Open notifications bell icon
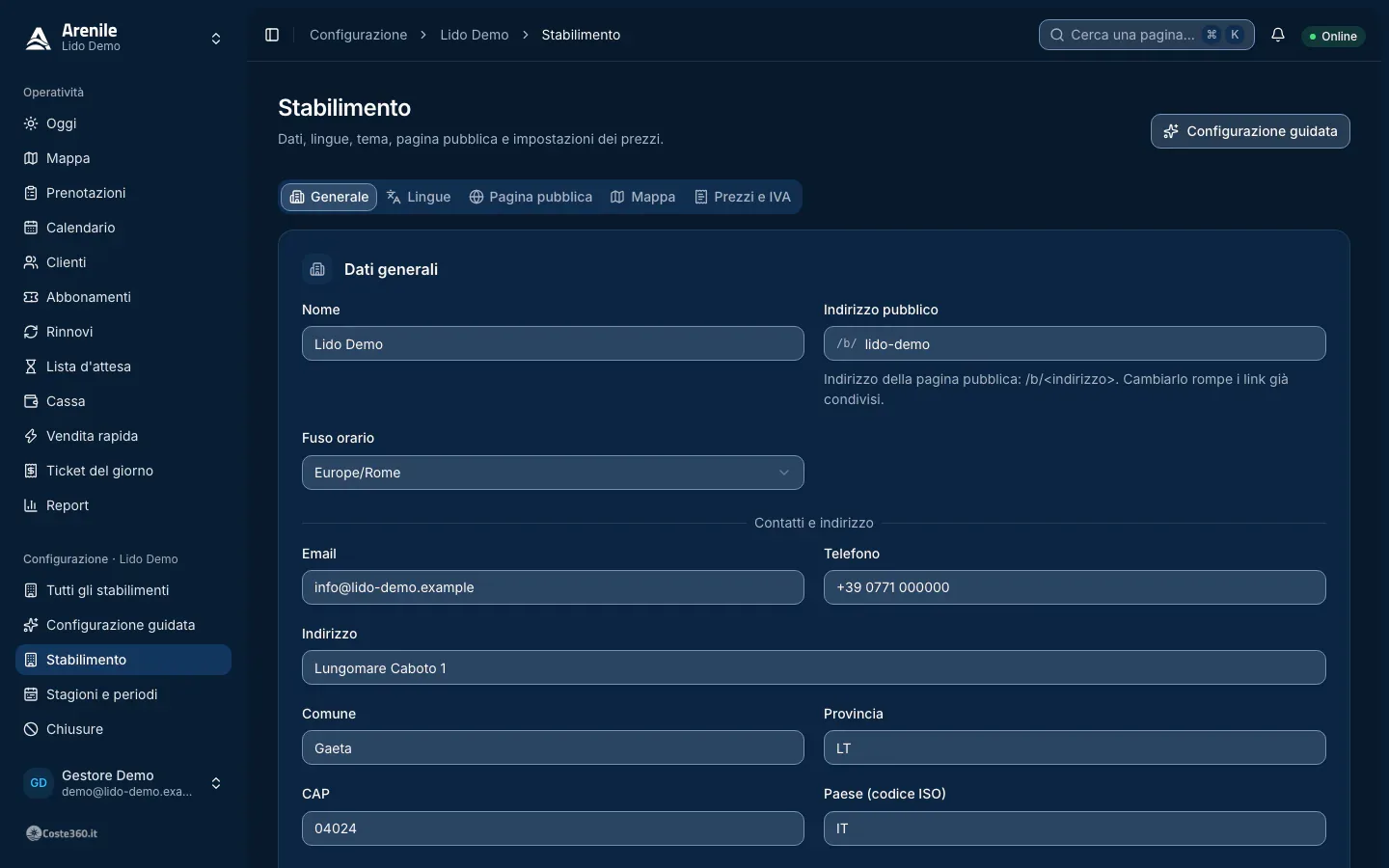1389x868 pixels. tap(1278, 35)
